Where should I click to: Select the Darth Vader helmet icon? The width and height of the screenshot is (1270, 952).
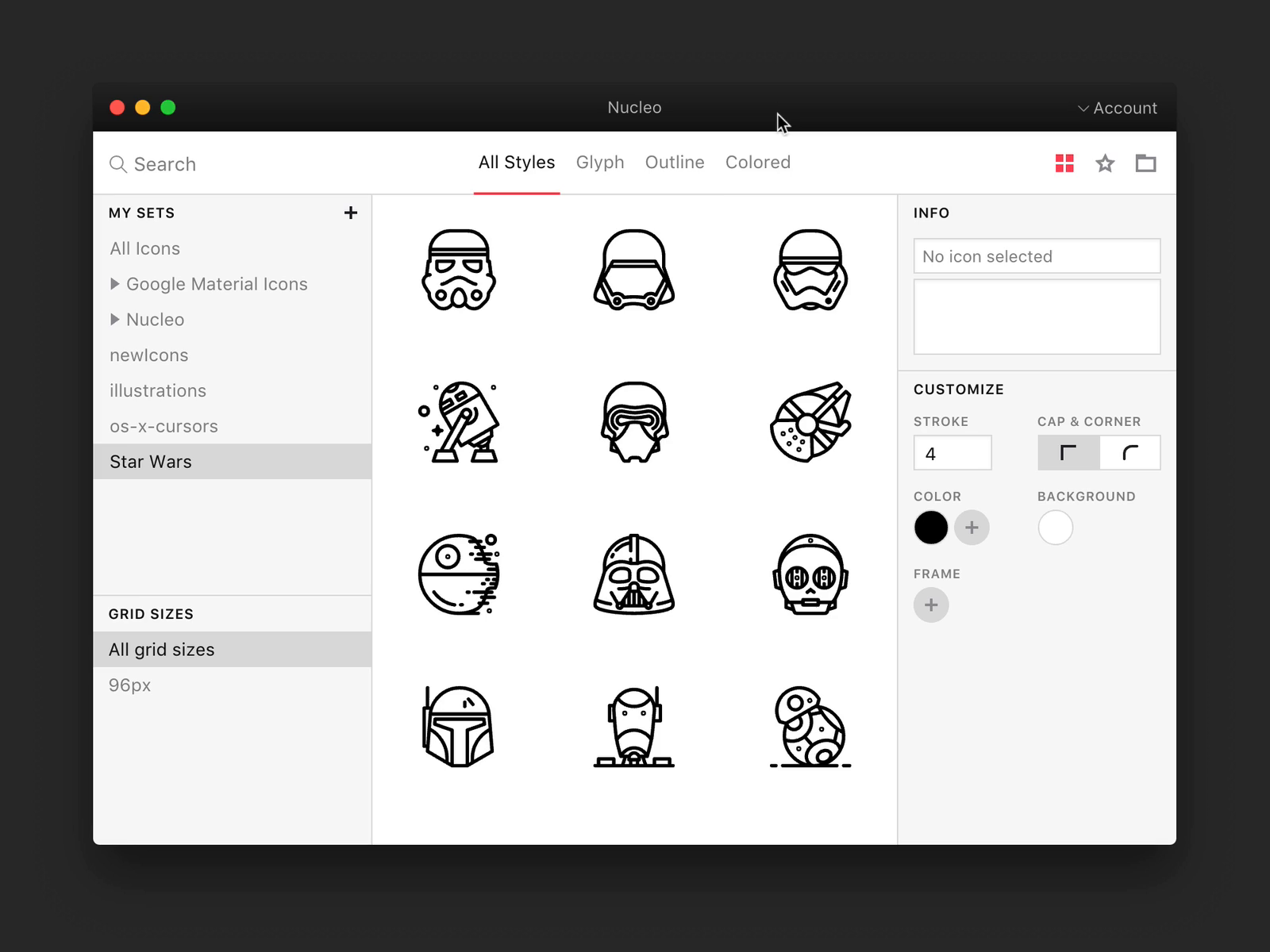pyautogui.click(x=634, y=574)
